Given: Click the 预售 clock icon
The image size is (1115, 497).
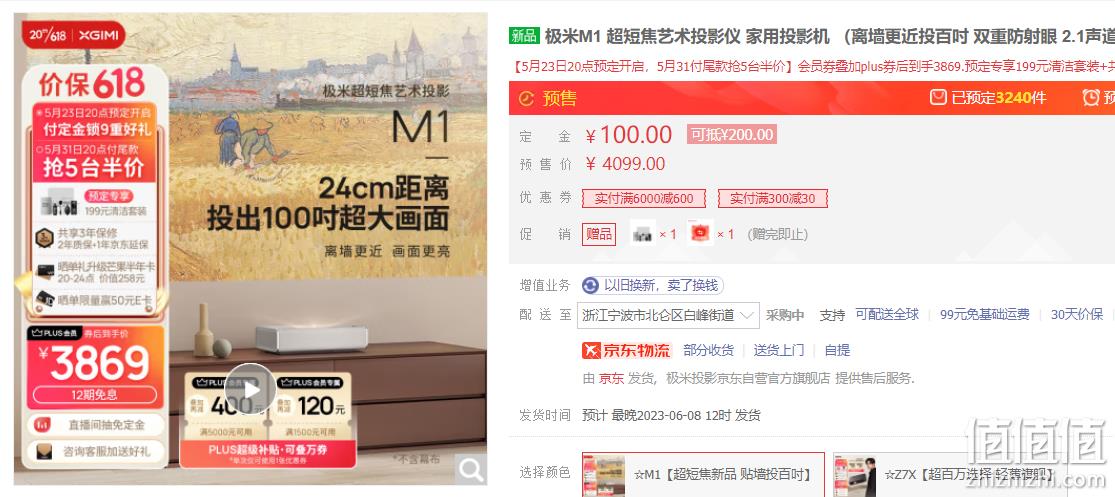Looking at the screenshot, I should (526, 99).
